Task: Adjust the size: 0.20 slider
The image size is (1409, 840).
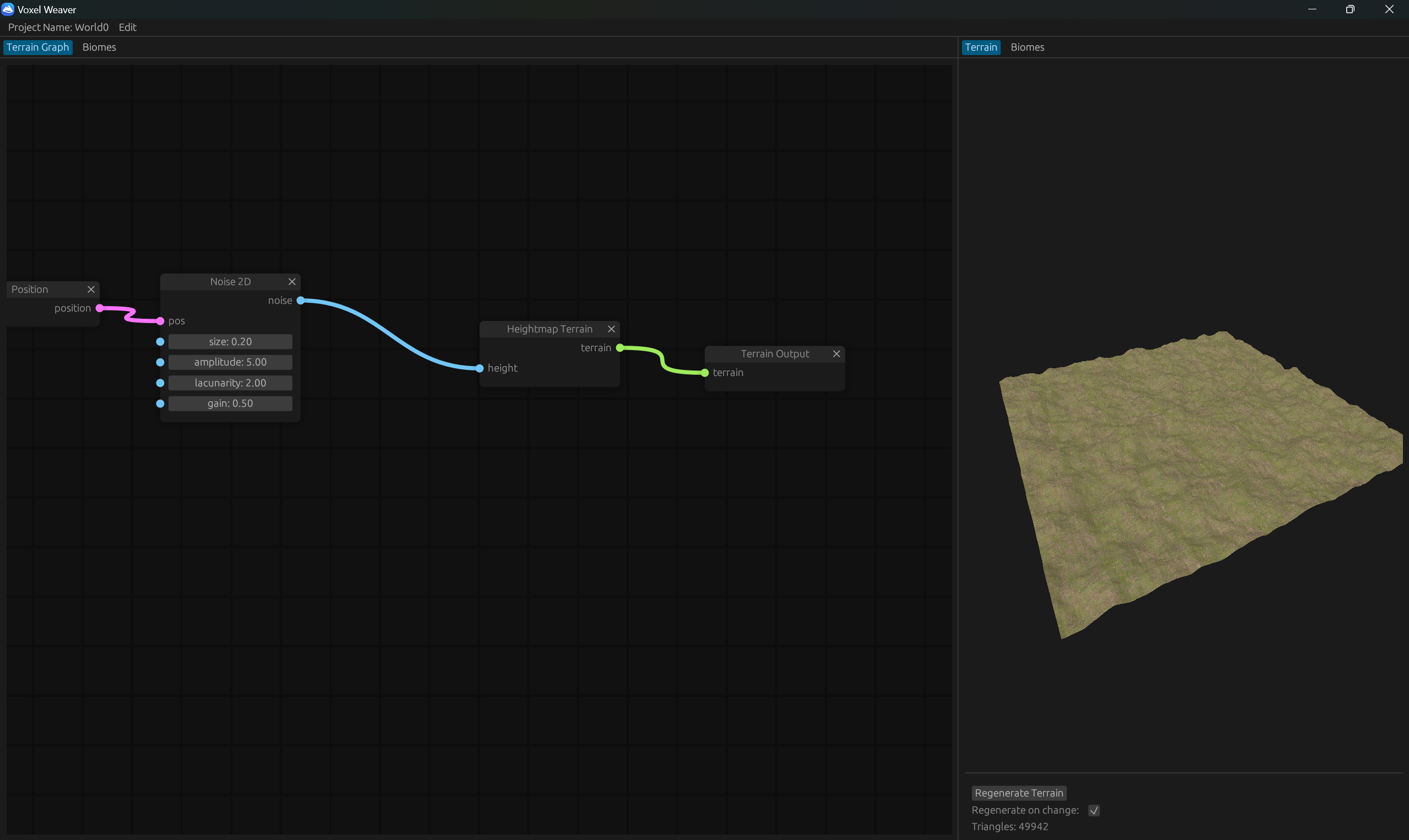Action: tap(230, 342)
